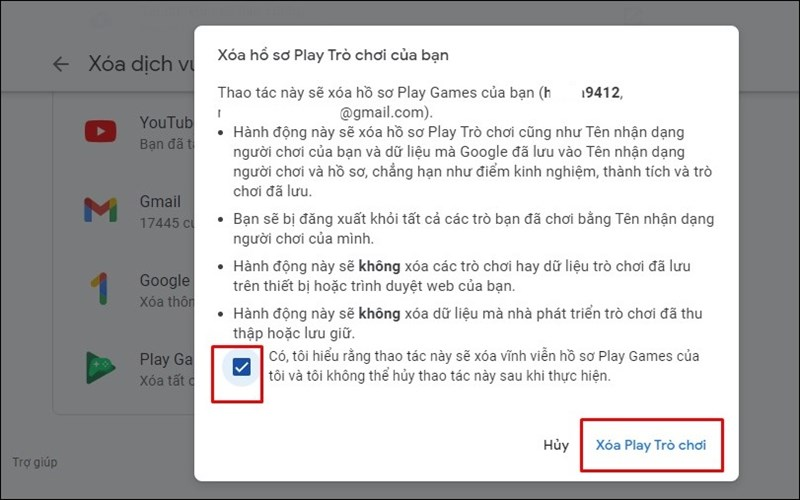Select the Gmail service name text
Viewport: 800px width, 500px height.
click(160, 201)
